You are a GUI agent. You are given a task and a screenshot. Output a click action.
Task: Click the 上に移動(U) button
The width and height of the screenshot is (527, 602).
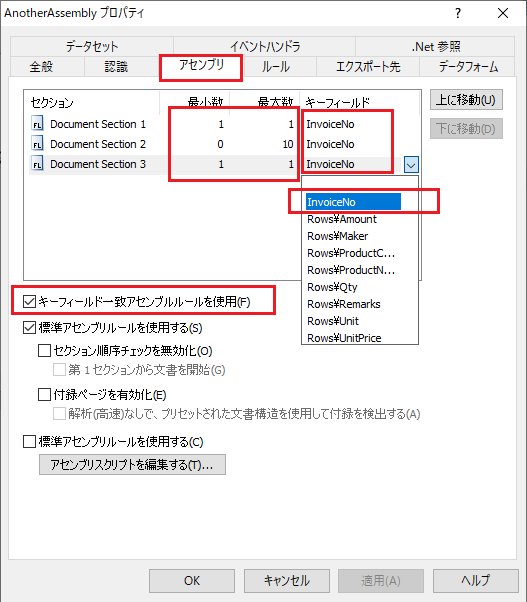point(466,100)
